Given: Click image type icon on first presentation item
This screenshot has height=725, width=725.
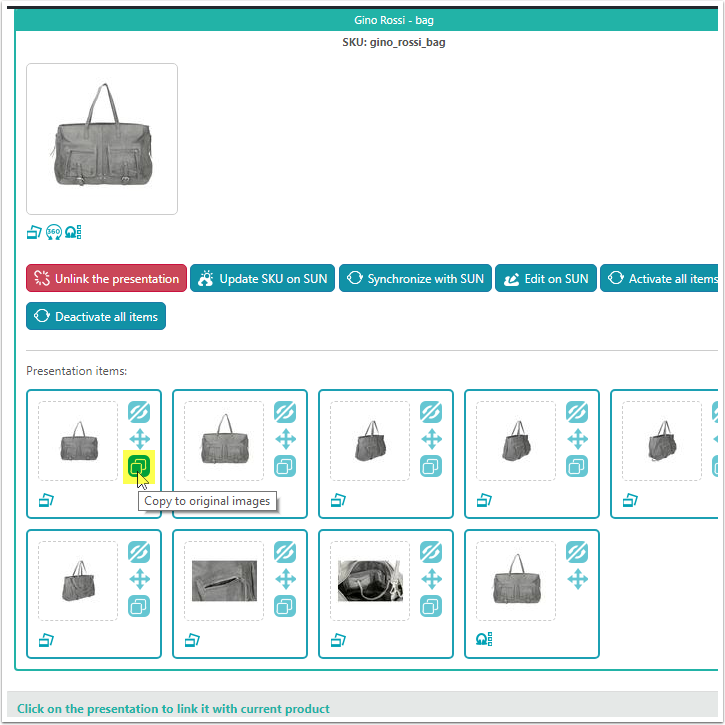Looking at the screenshot, I should click(x=46, y=500).
